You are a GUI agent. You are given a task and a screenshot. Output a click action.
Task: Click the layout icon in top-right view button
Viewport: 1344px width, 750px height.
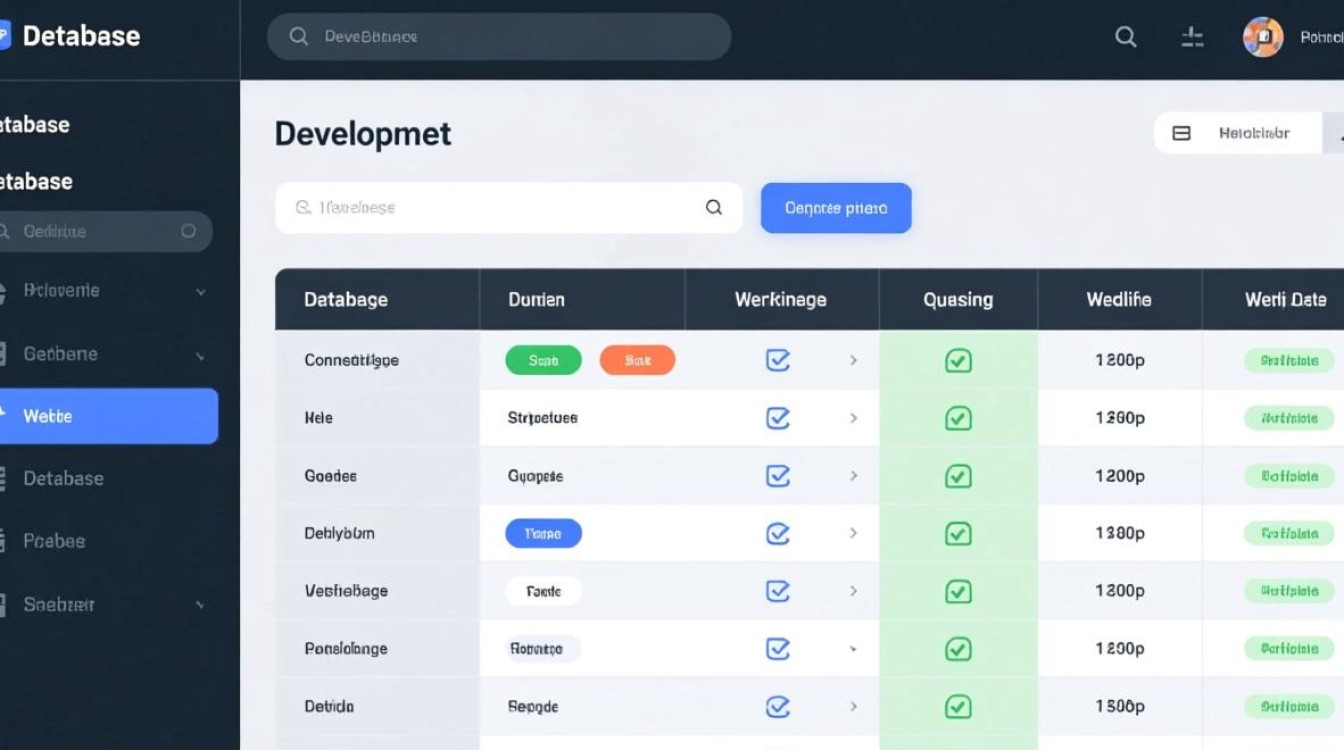[1181, 133]
